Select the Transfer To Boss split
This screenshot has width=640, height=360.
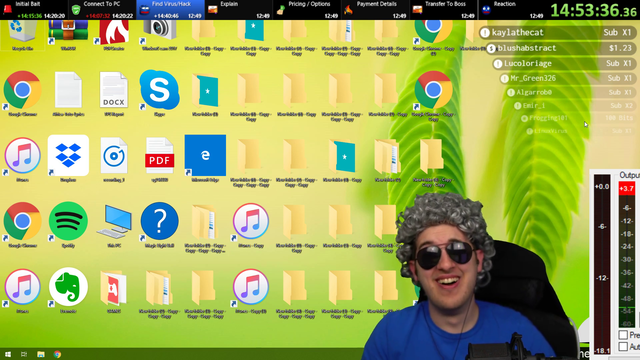pyautogui.click(x=443, y=10)
